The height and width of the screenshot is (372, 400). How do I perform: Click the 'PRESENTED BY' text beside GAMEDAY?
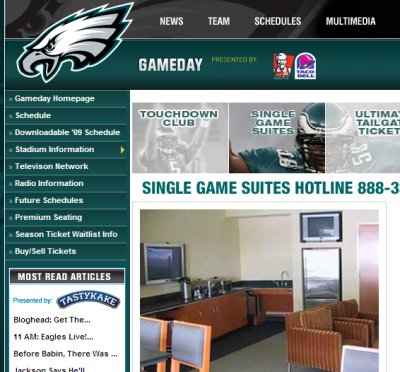(234, 60)
